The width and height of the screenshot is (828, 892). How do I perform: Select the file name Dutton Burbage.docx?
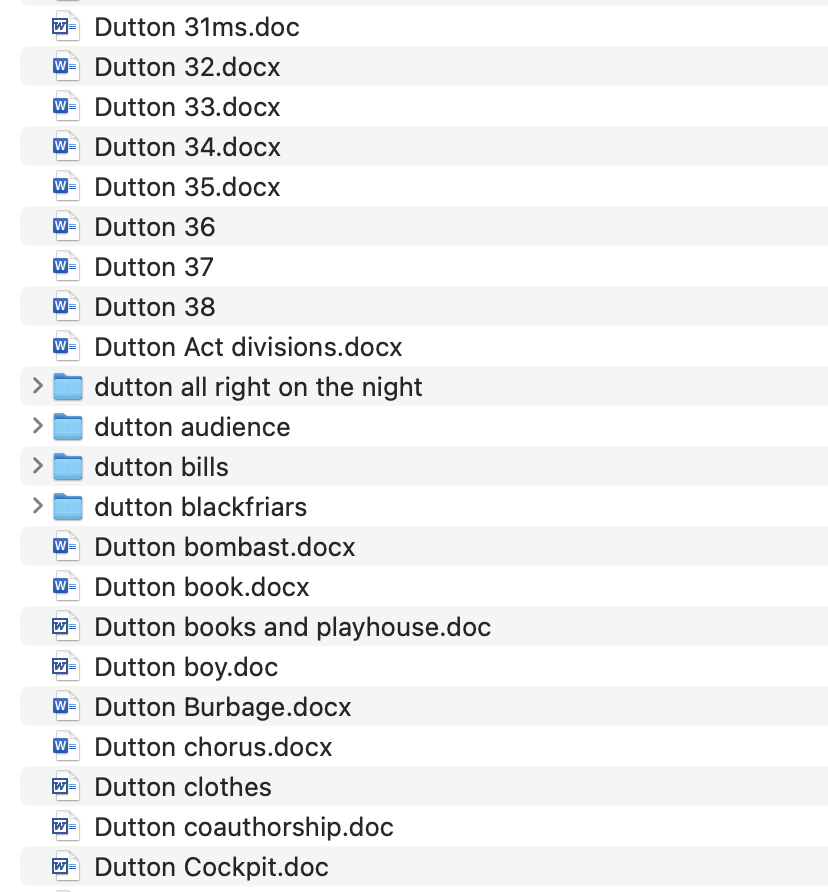[x=223, y=707]
